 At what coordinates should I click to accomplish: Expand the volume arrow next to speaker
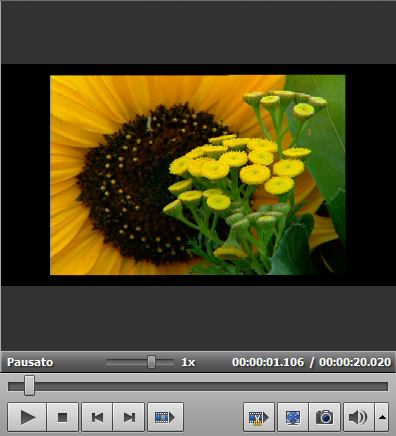point(382,417)
